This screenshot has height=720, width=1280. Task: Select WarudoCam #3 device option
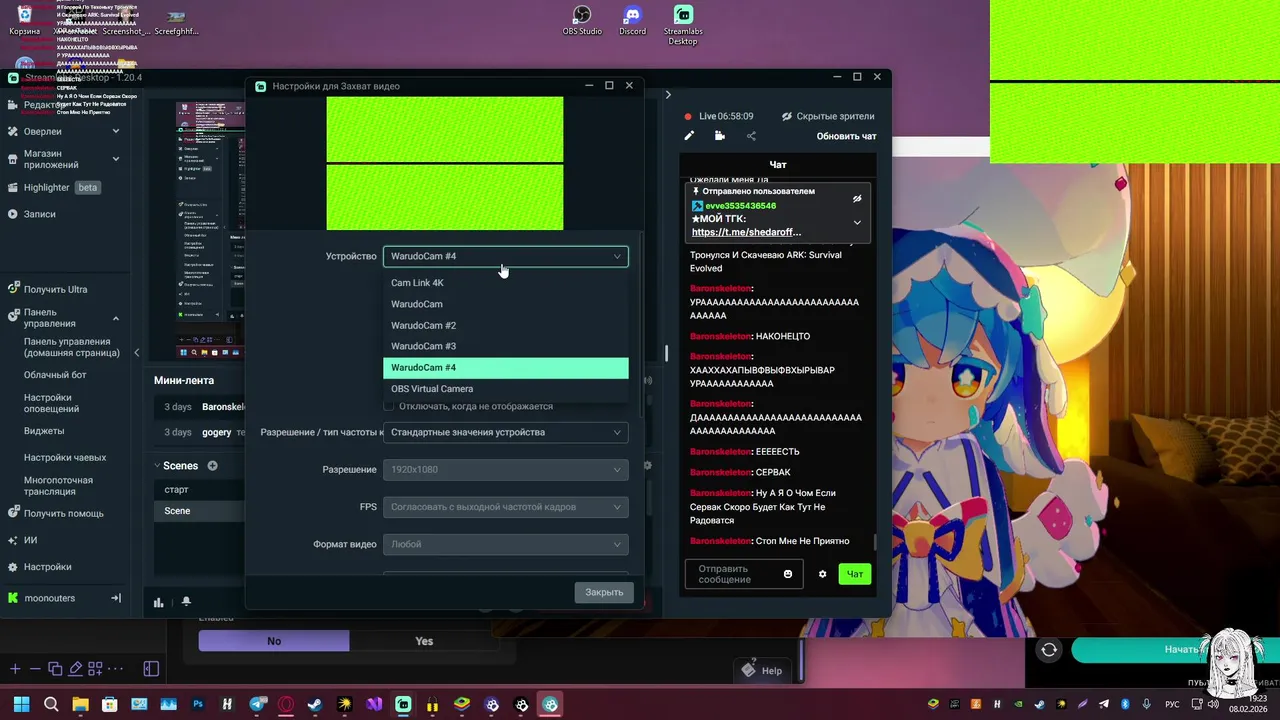(x=506, y=346)
